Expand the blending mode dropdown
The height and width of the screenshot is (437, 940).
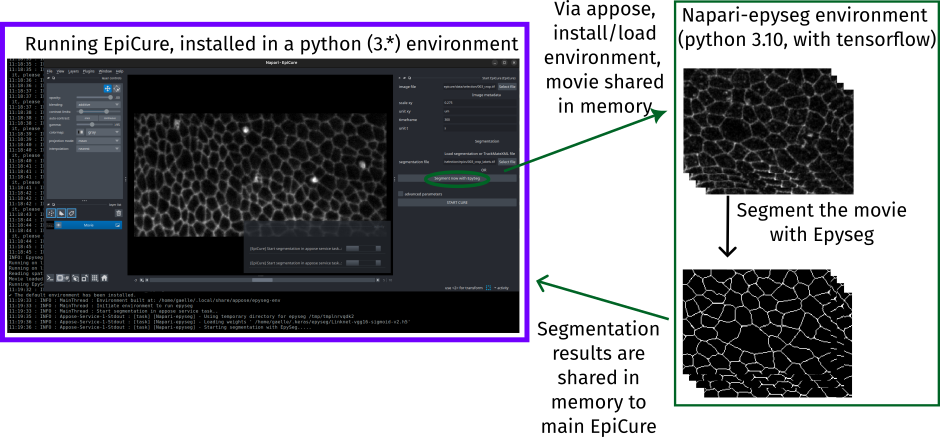[x=100, y=103]
